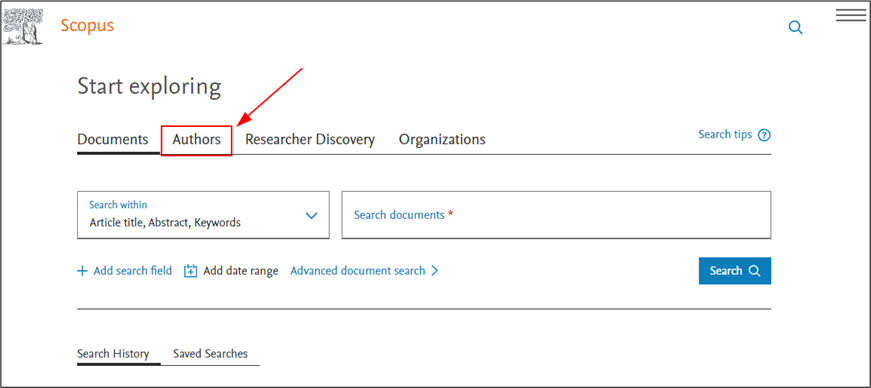Switch to the Organizations tab
The width and height of the screenshot is (871, 388).
[x=442, y=140]
